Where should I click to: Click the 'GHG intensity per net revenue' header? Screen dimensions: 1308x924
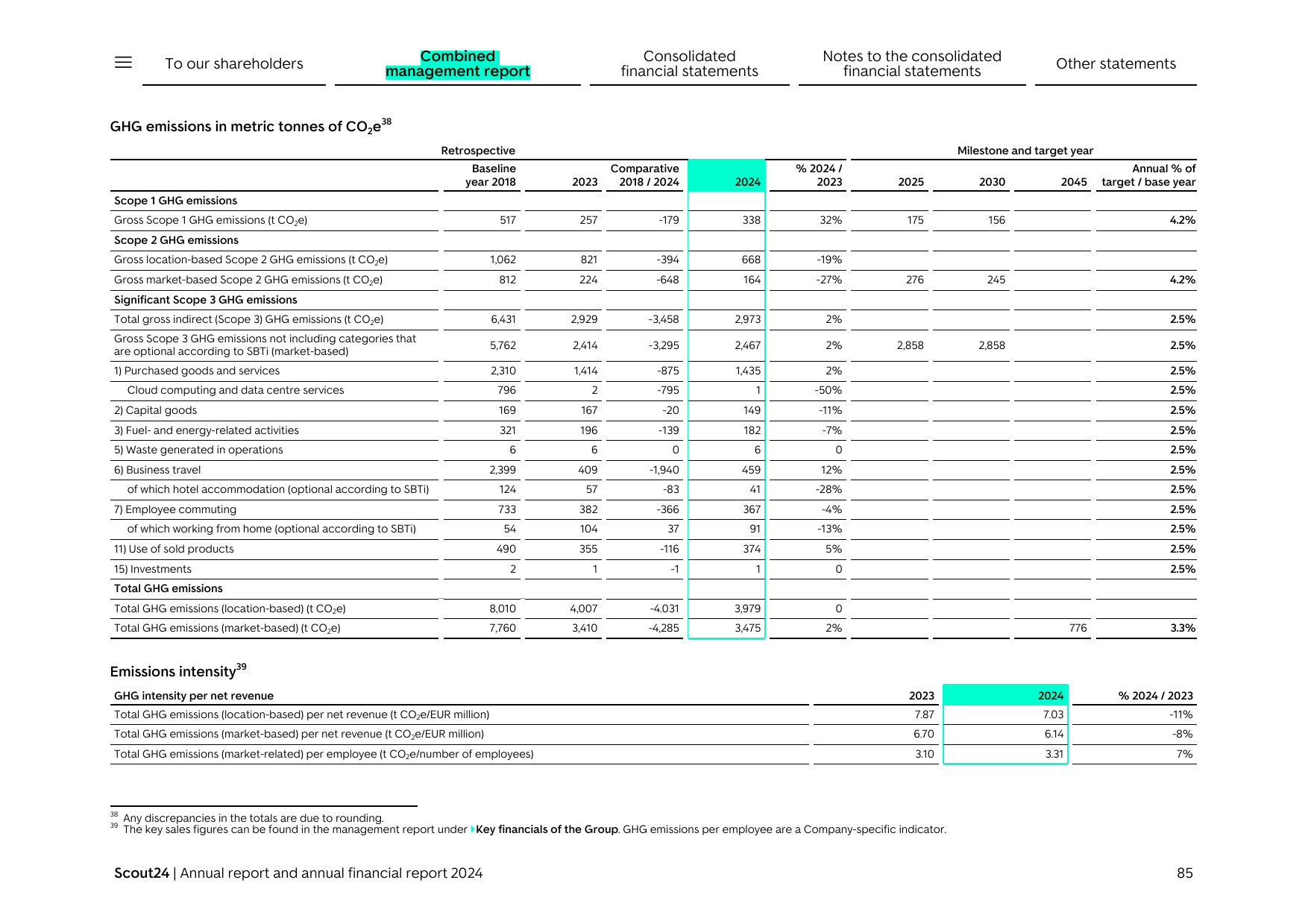pyautogui.click(x=194, y=696)
